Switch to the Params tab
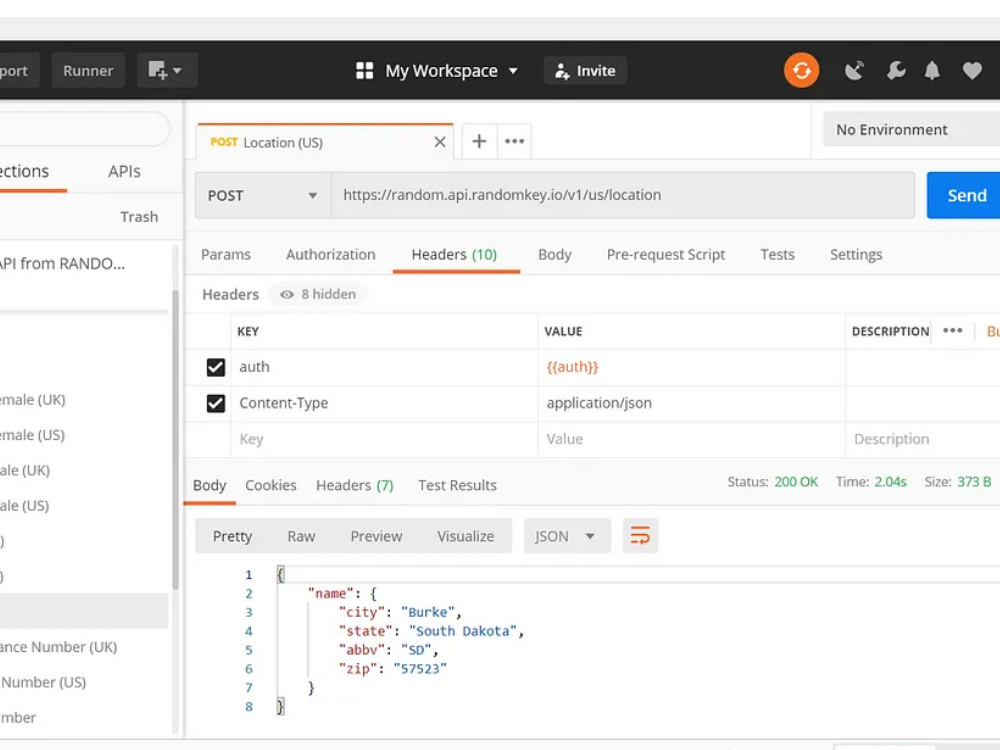 [x=226, y=254]
